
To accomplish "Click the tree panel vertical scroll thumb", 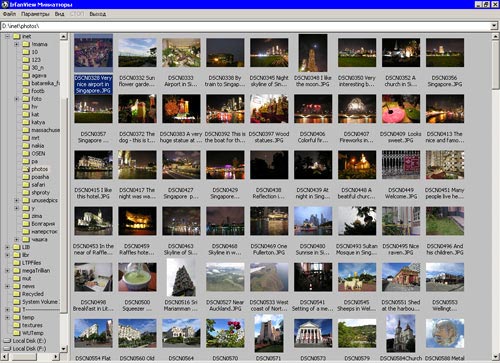I will [x=64, y=205].
